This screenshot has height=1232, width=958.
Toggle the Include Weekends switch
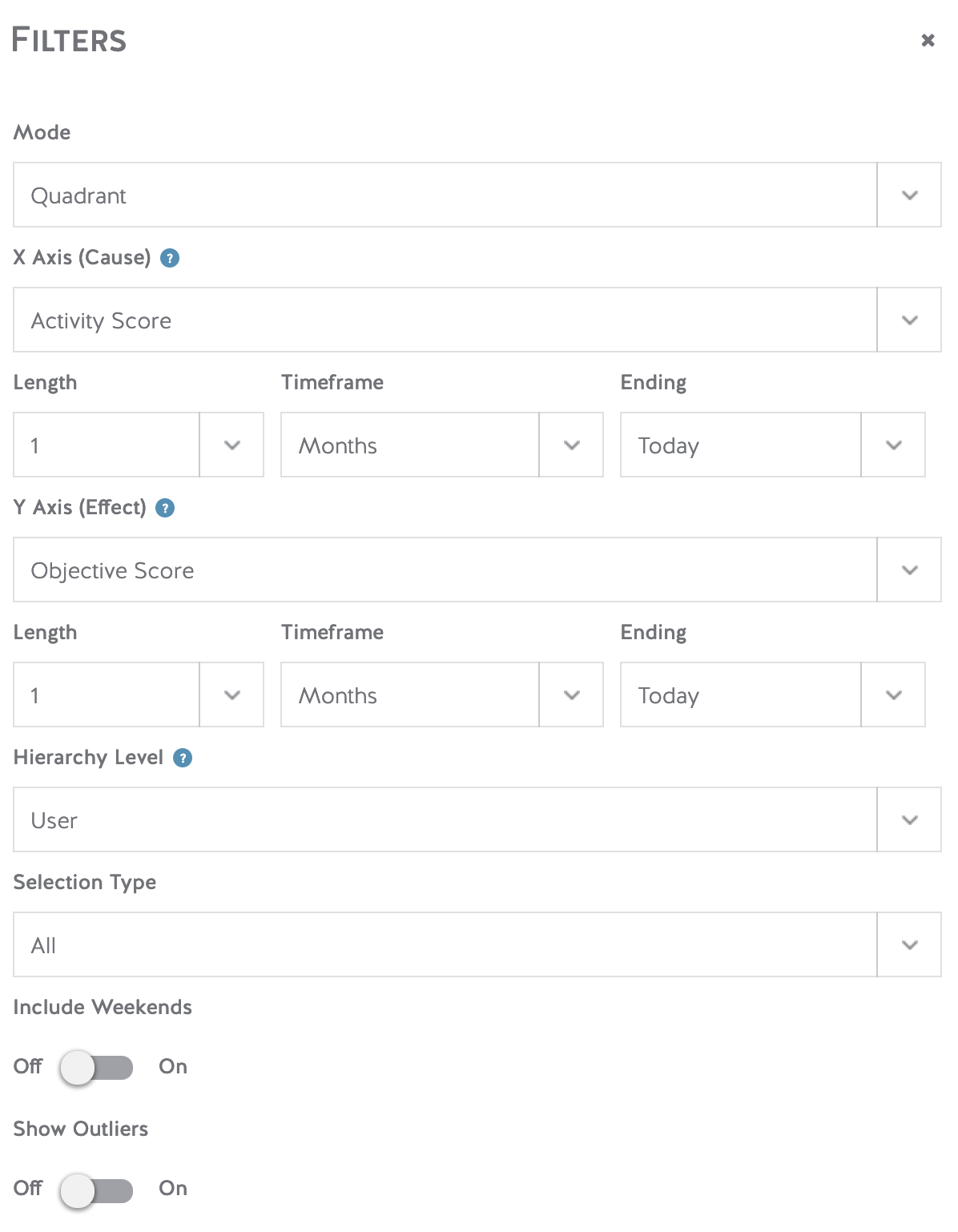click(97, 1067)
